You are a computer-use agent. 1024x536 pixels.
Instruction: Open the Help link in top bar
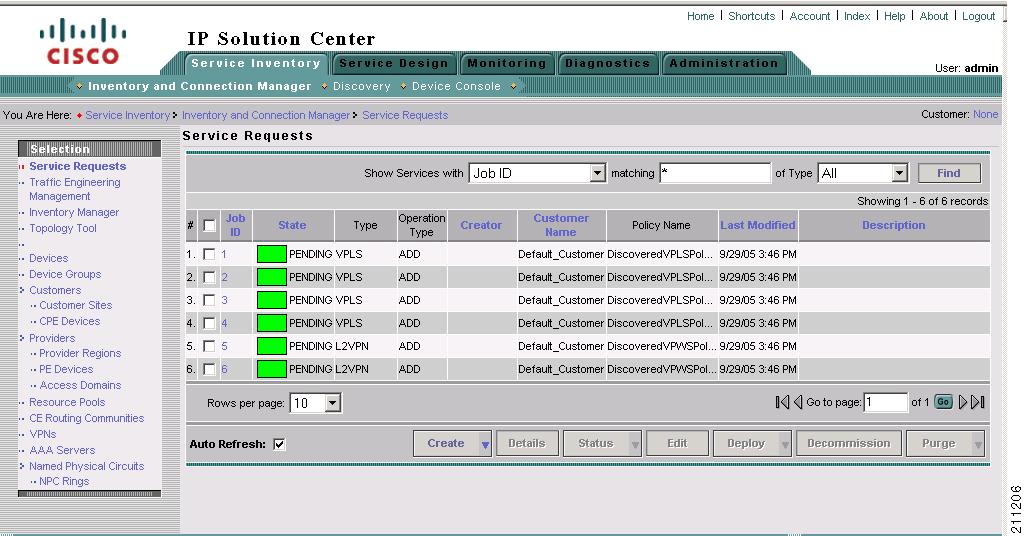[x=894, y=16]
